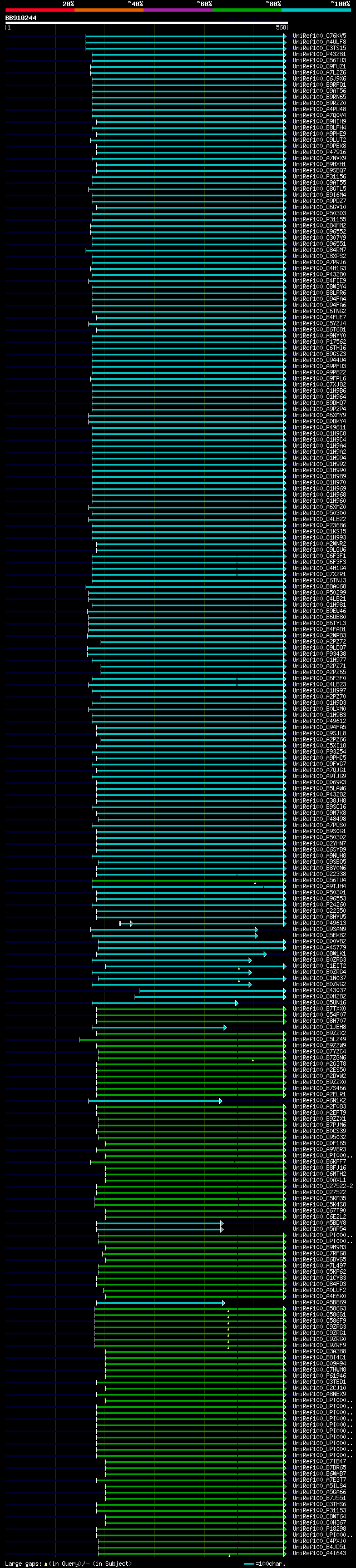Select hit label UniRef100_C3TS15
356x1568 pixels.
(319, 48)
